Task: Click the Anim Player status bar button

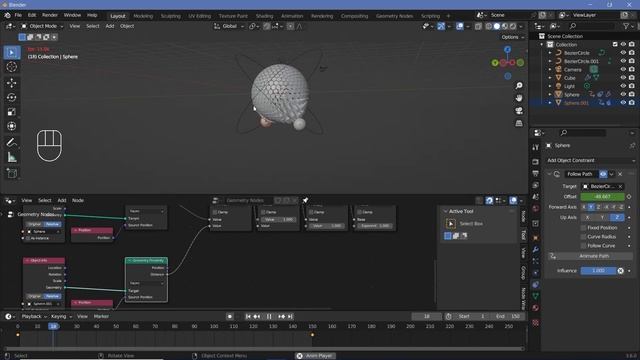Action: point(315,356)
